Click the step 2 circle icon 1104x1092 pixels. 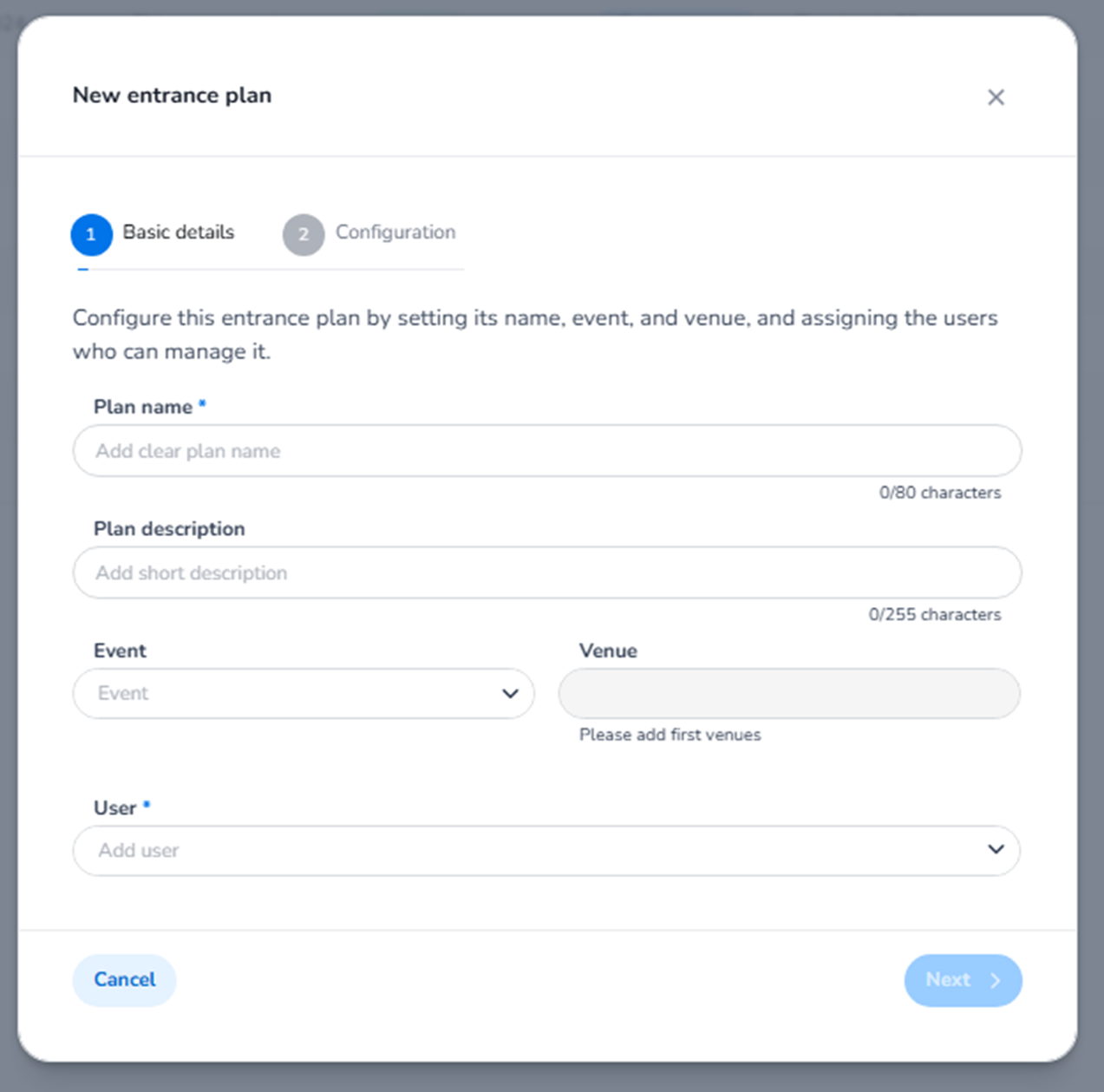(x=304, y=234)
